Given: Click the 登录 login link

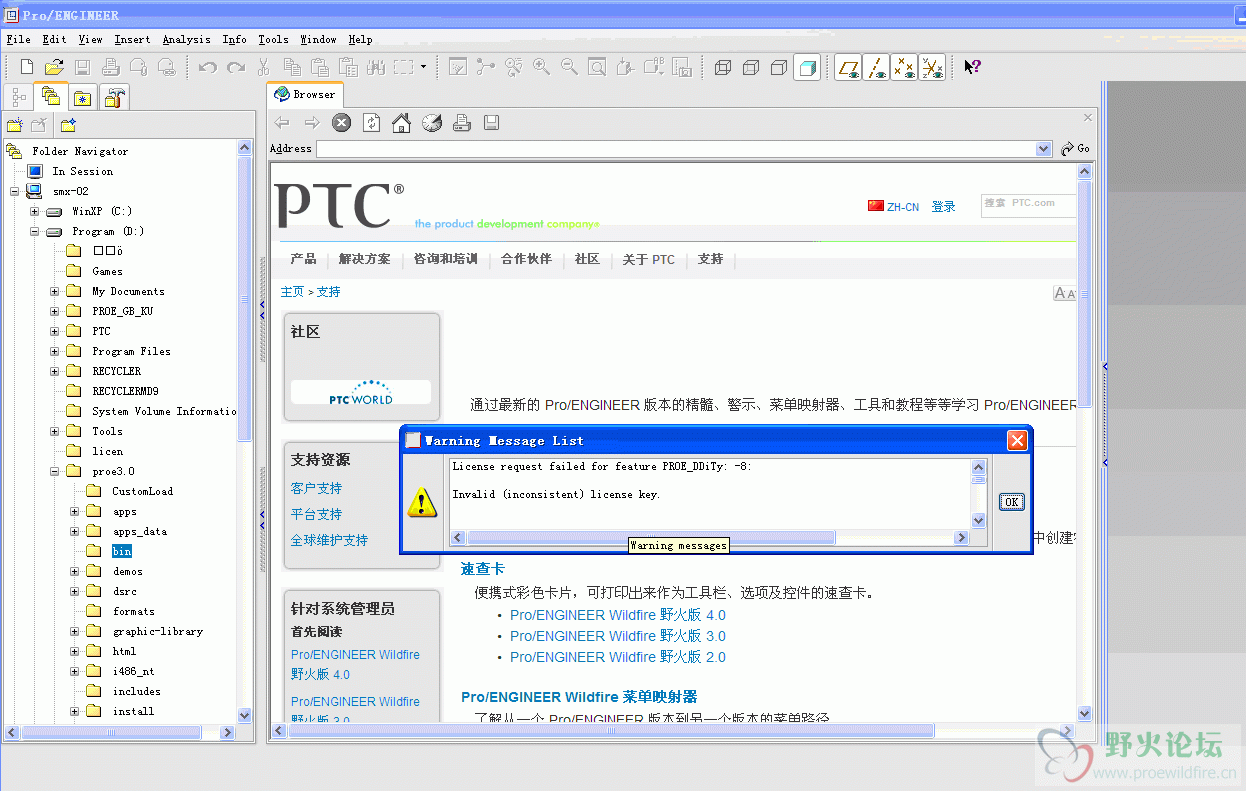Looking at the screenshot, I should [x=943, y=206].
